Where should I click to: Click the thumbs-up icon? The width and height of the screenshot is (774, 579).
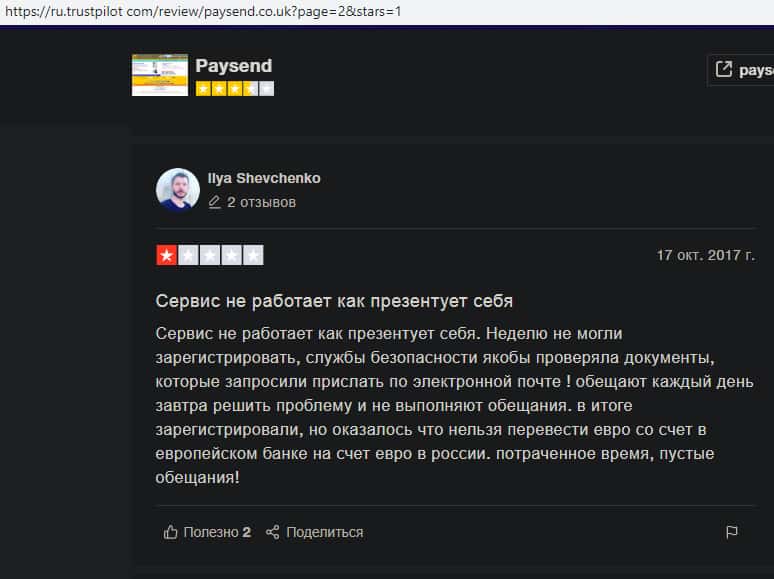pos(170,532)
